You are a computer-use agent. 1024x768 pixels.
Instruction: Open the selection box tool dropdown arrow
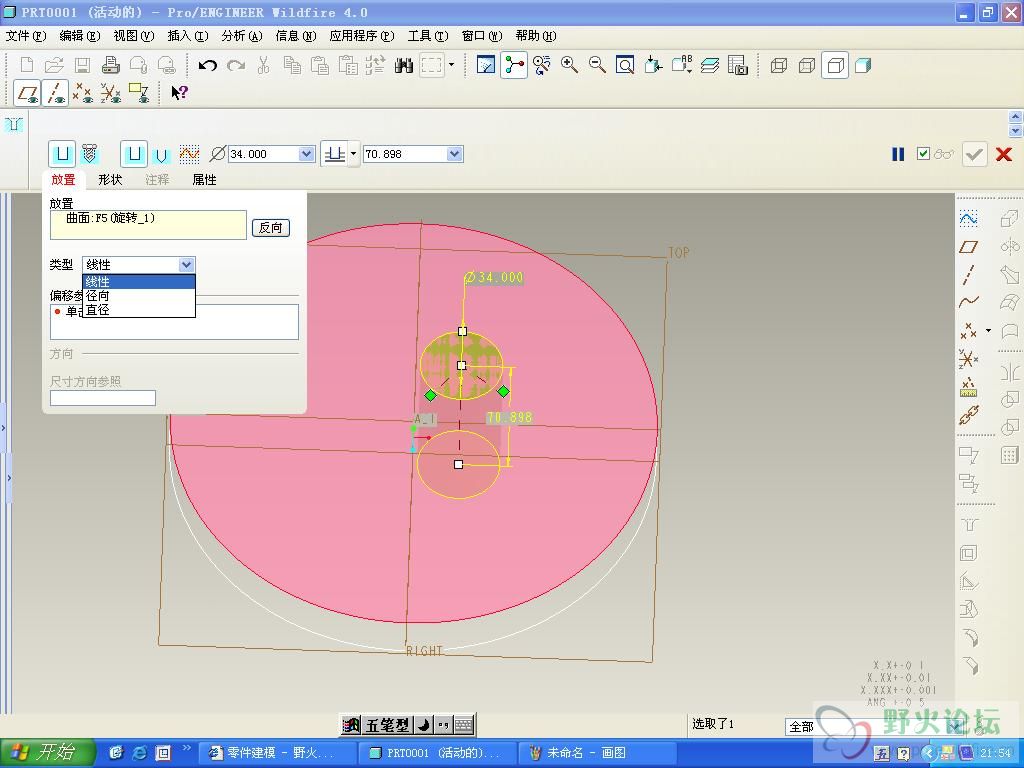(x=451, y=65)
